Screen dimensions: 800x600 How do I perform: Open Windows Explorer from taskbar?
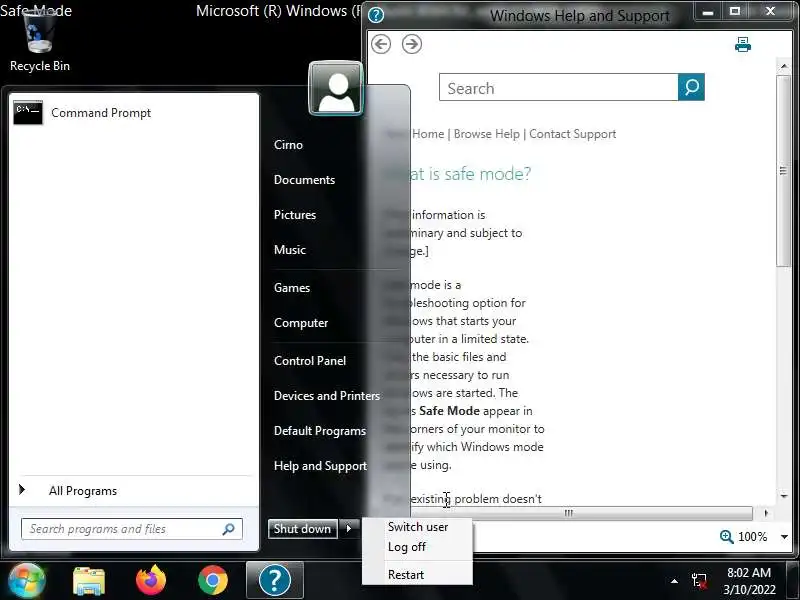pos(89,581)
